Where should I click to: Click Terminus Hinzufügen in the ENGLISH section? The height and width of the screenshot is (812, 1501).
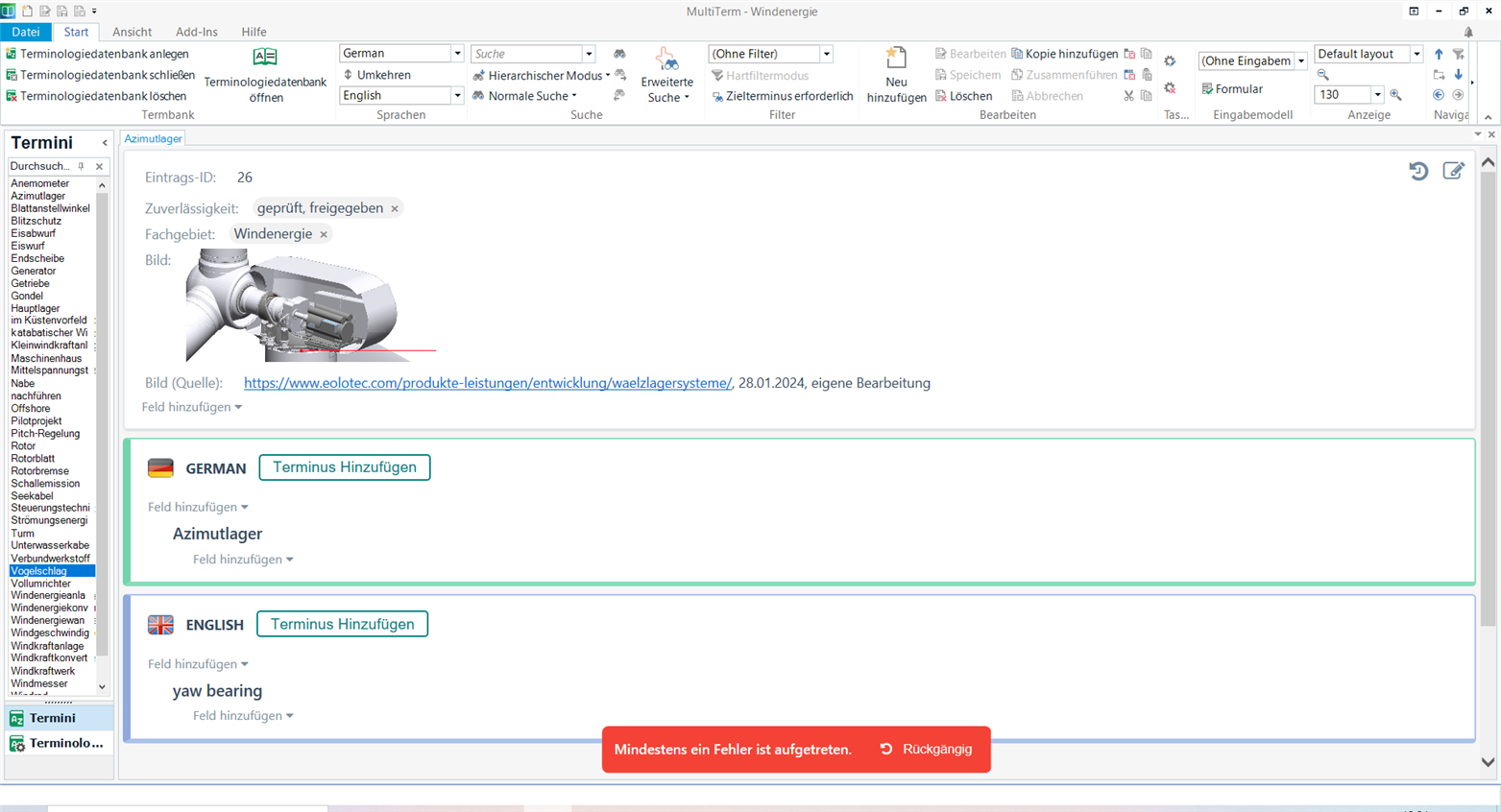[x=342, y=624]
